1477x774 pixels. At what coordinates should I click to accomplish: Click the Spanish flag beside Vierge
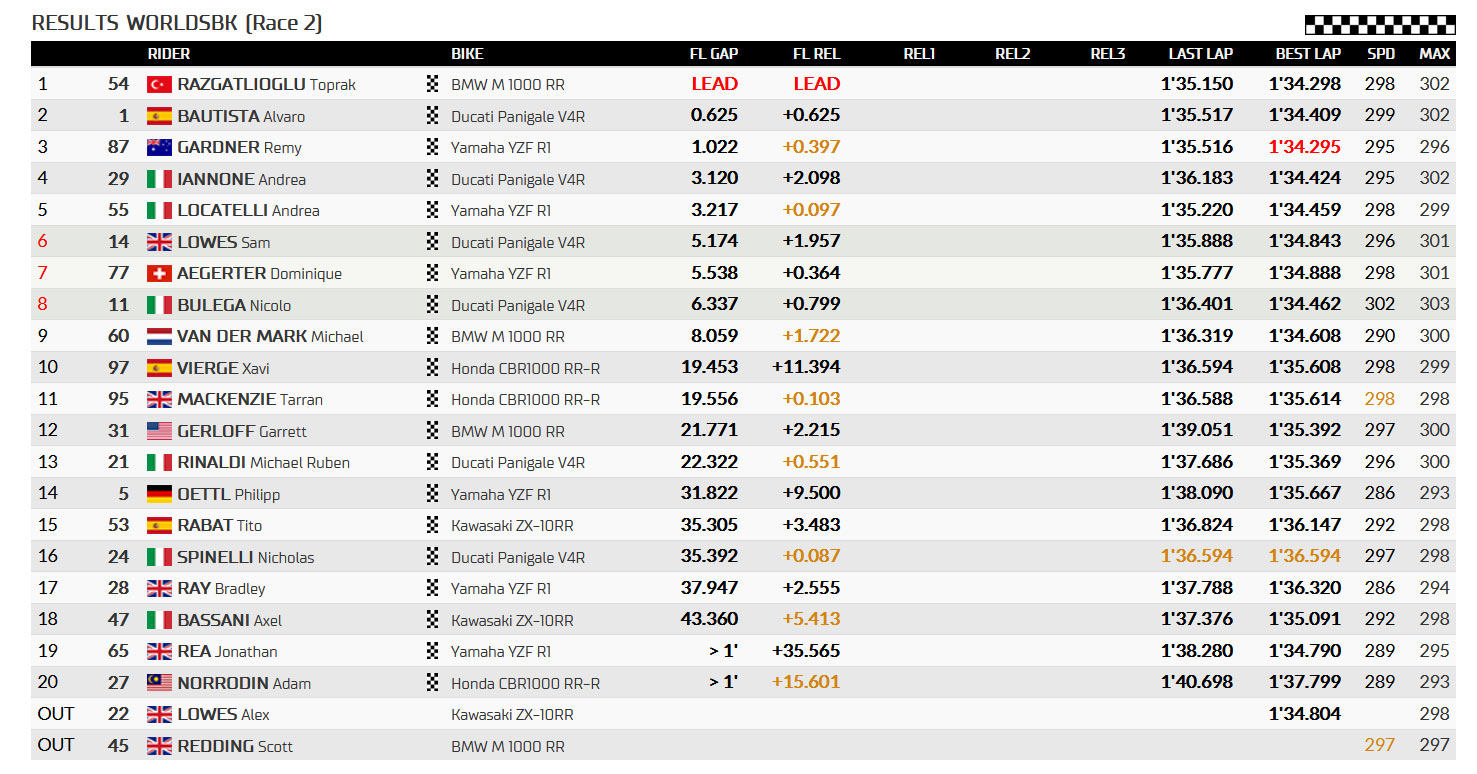(159, 368)
